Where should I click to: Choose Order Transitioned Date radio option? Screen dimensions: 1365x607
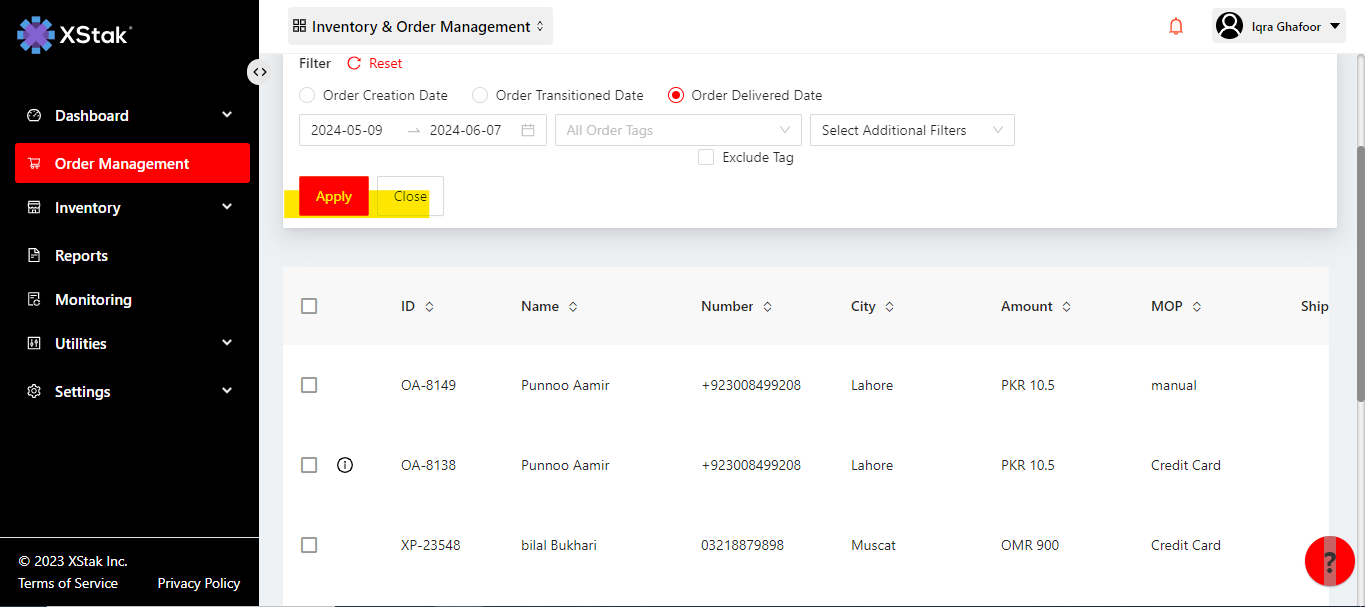480,96
